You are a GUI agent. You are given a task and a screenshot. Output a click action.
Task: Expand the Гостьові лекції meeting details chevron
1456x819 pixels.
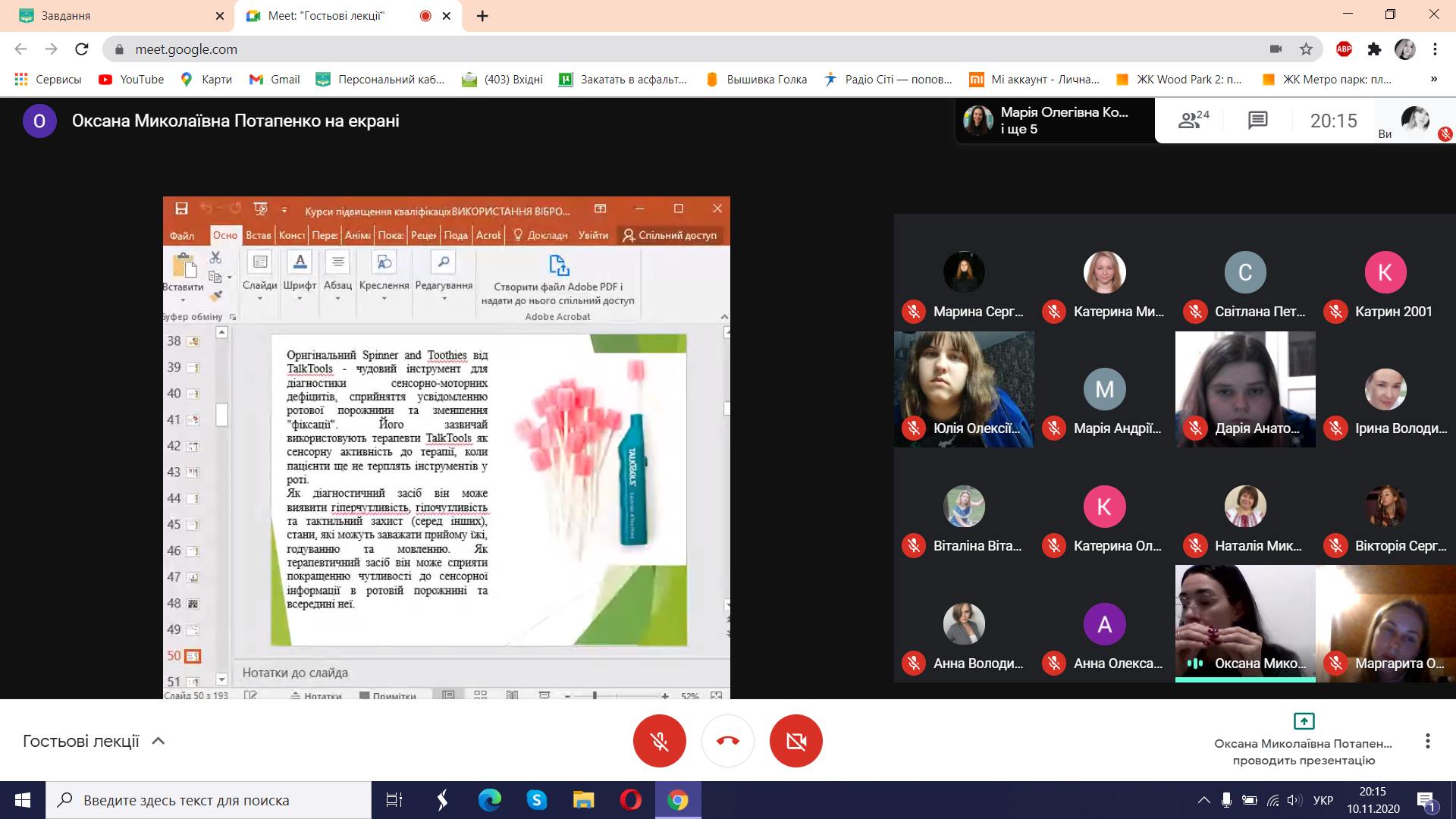[158, 741]
